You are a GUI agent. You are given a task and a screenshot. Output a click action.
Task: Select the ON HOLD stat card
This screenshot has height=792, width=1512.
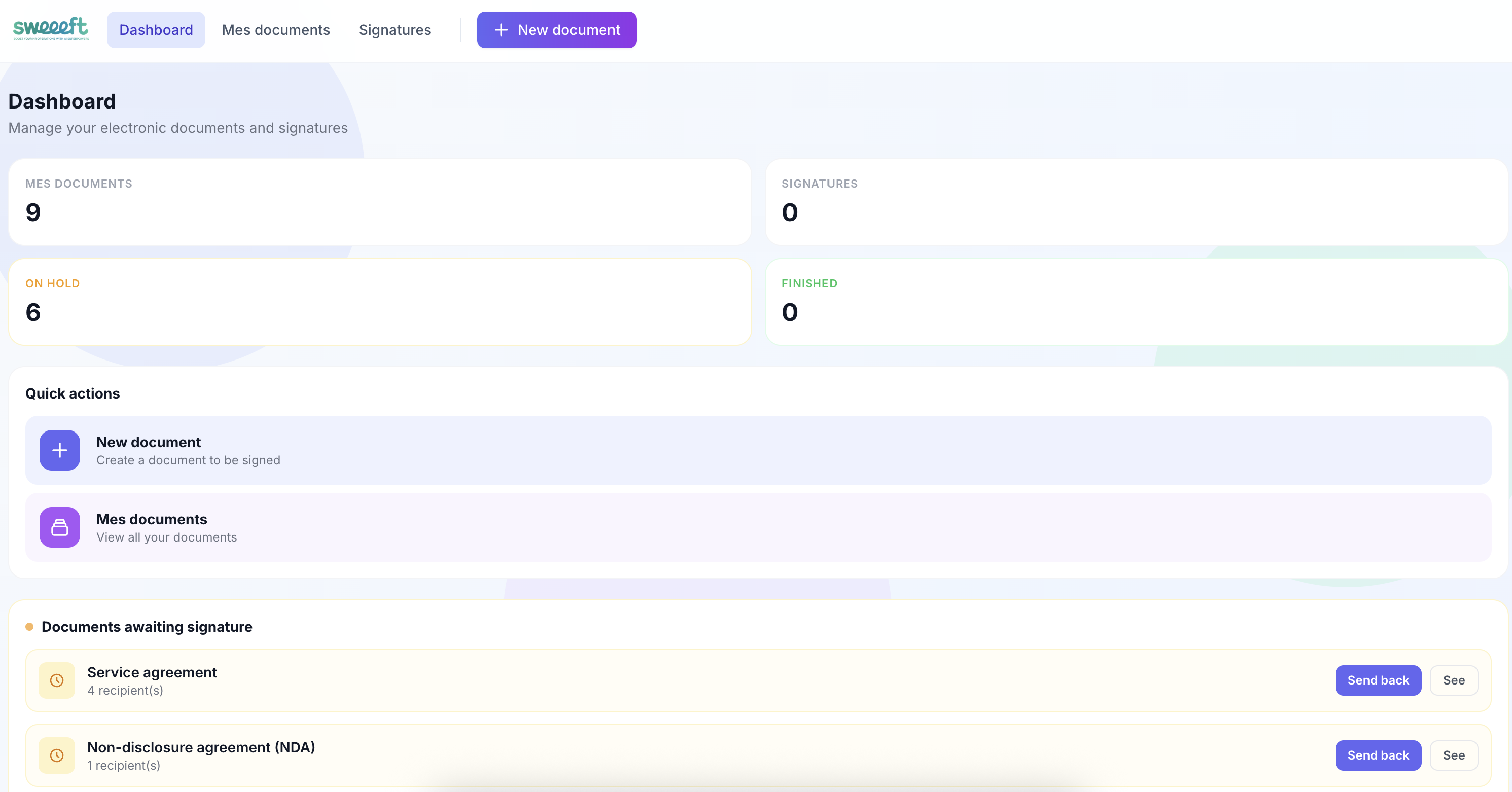point(380,301)
